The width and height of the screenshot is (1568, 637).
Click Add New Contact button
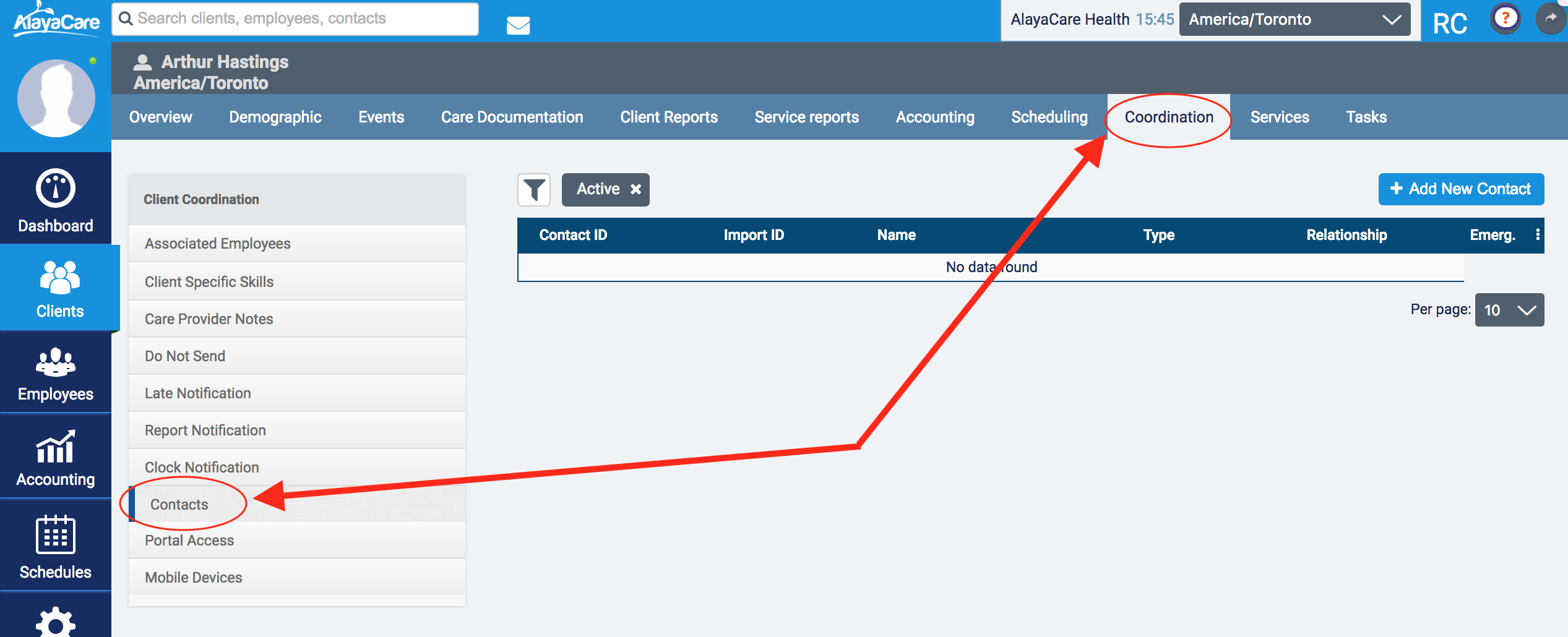pyautogui.click(x=1460, y=189)
